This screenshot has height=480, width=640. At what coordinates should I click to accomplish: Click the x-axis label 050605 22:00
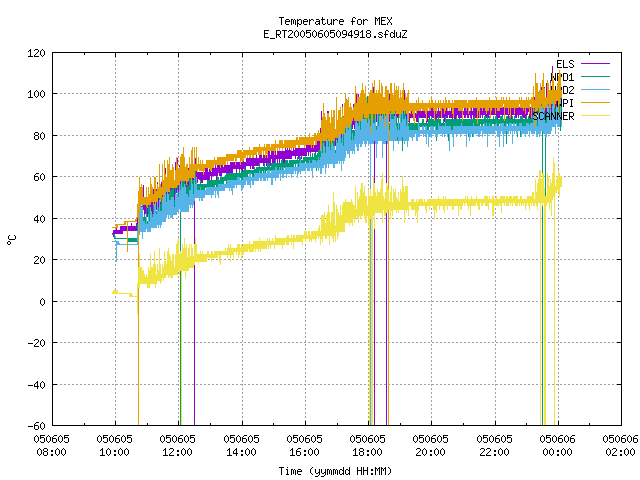point(494,446)
